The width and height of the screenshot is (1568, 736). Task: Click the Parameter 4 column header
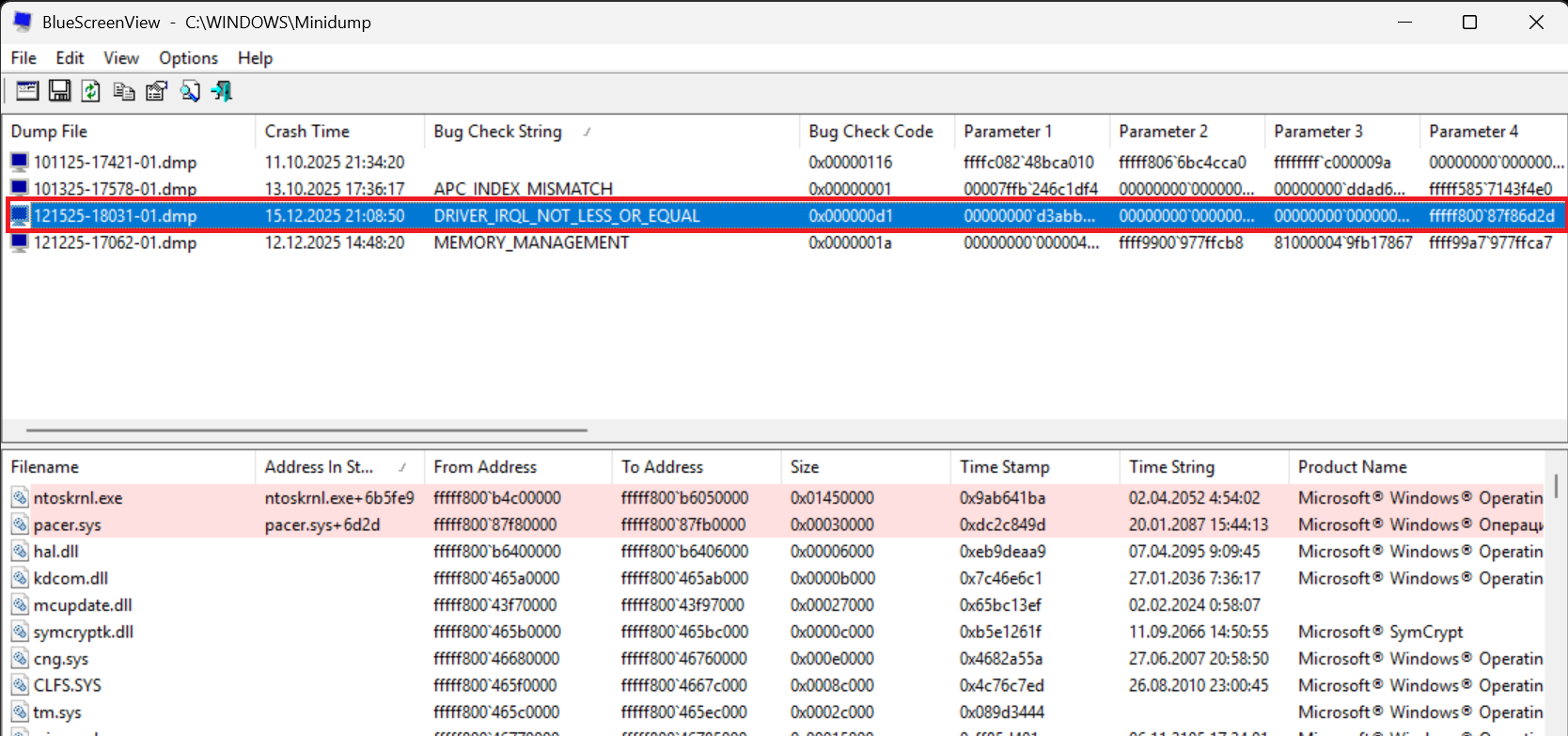[x=1493, y=132]
